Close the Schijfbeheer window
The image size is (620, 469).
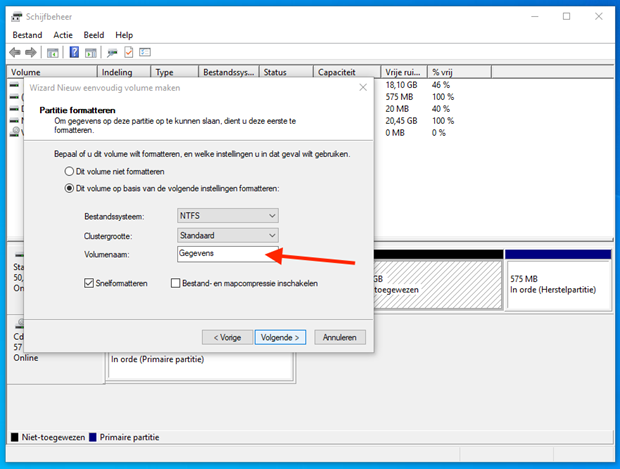click(599, 16)
